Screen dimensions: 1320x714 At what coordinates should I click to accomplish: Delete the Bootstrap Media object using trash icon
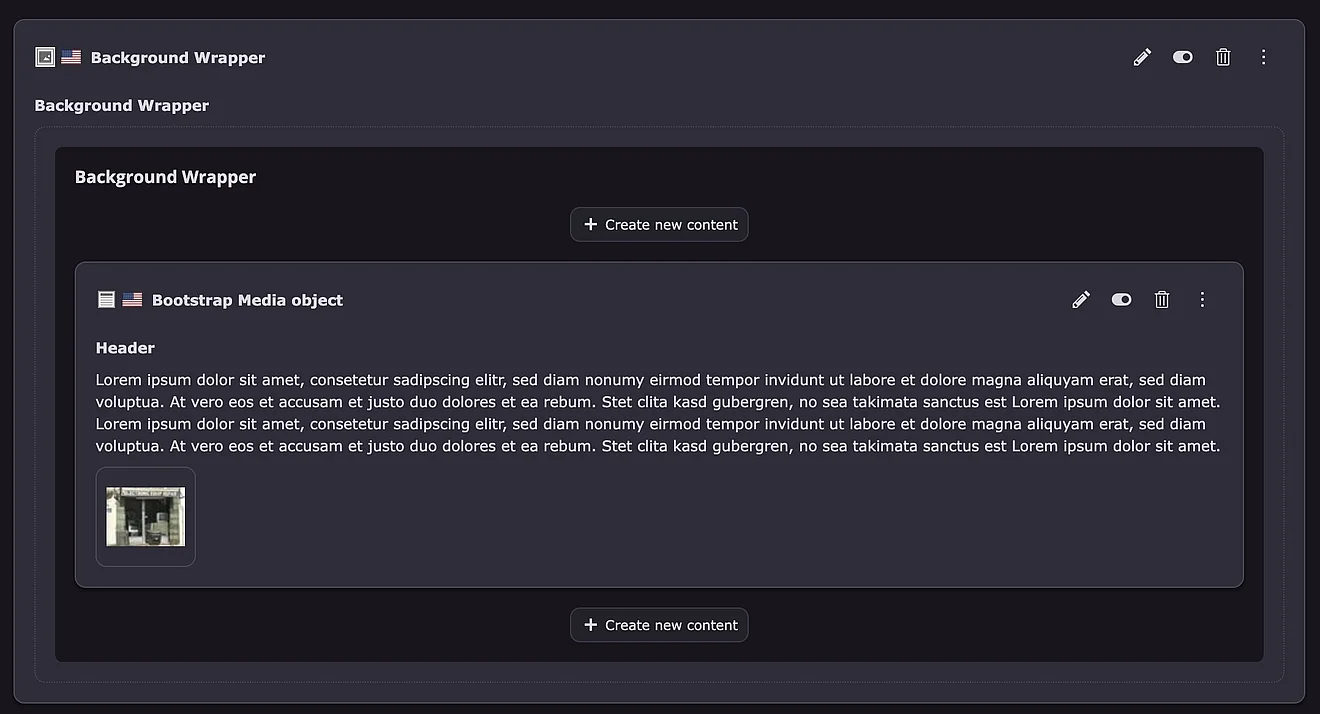1162,299
